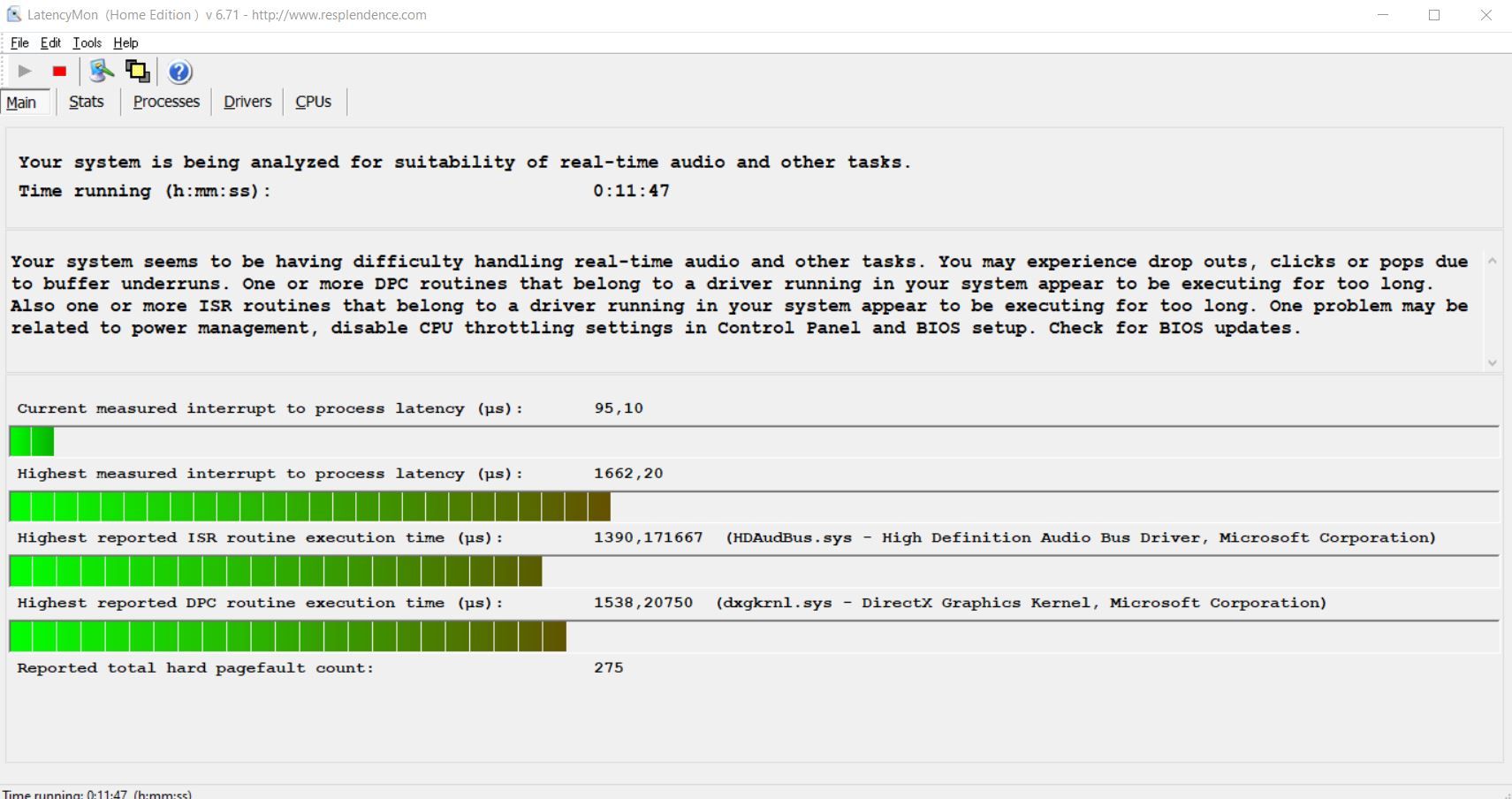This screenshot has height=799, width=1512.
Task: Open the File menu
Action: tap(19, 42)
